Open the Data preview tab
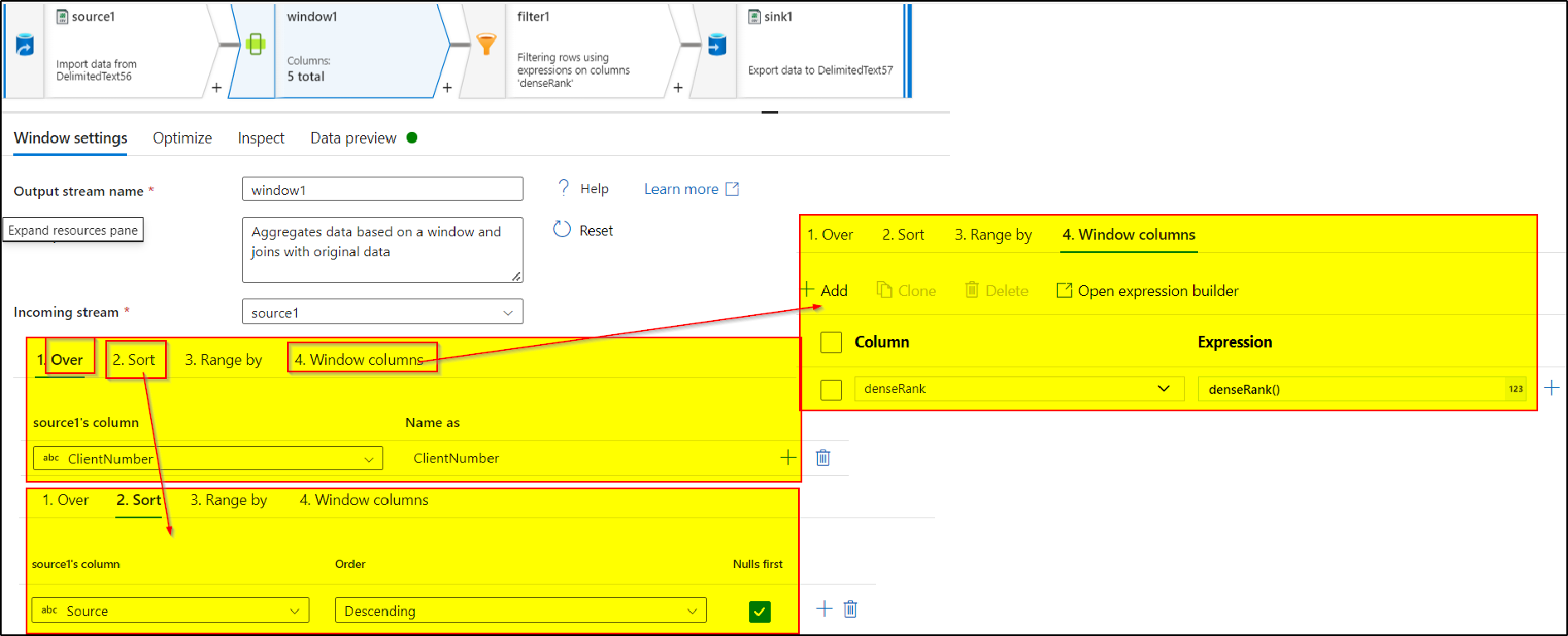This screenshot has height=636, width=1568. (353, 138)
